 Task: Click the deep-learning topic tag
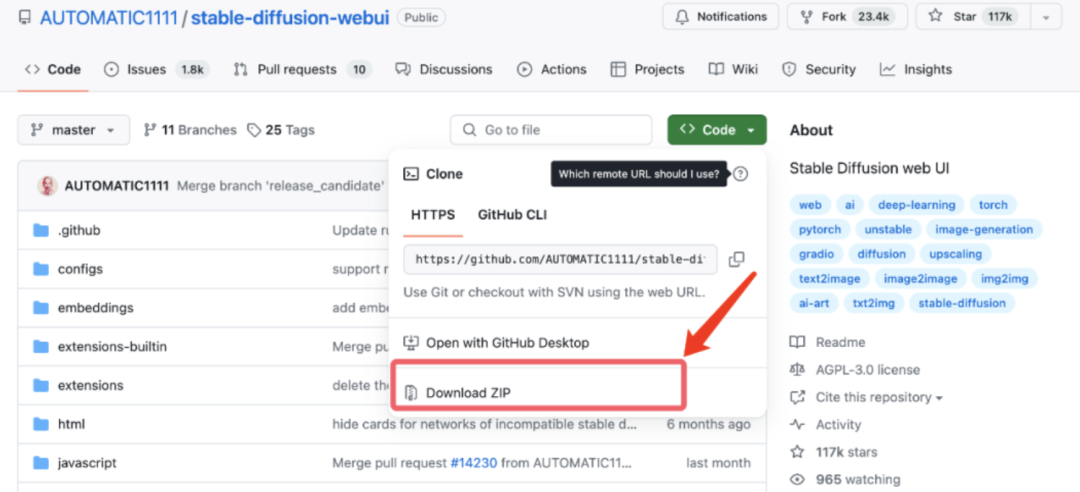coord(916,205)
